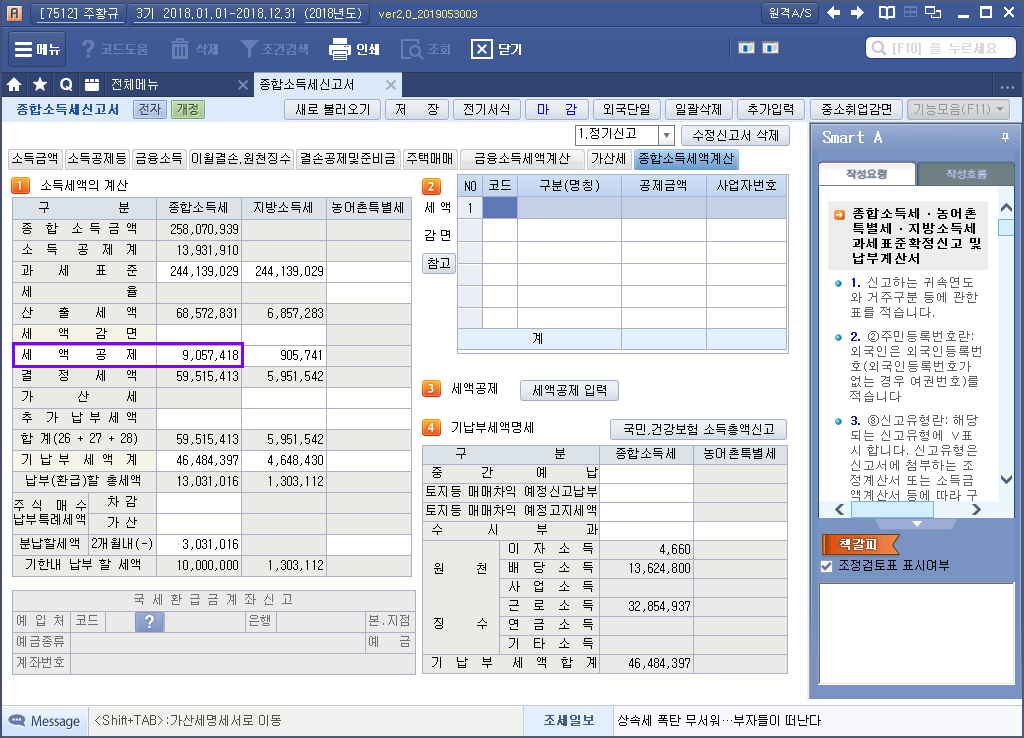
Task: Open the 메뉴 hamburger menu
Action: click(x=37, y=49)
